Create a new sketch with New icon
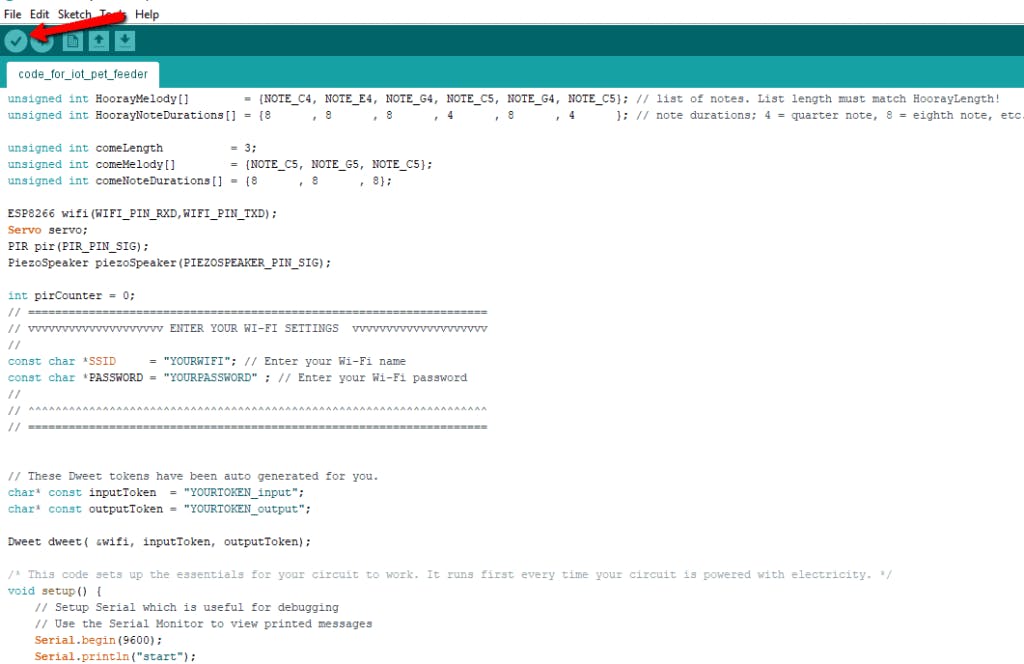This screenshot has width=1024, height=664. [x=72, y=41]
